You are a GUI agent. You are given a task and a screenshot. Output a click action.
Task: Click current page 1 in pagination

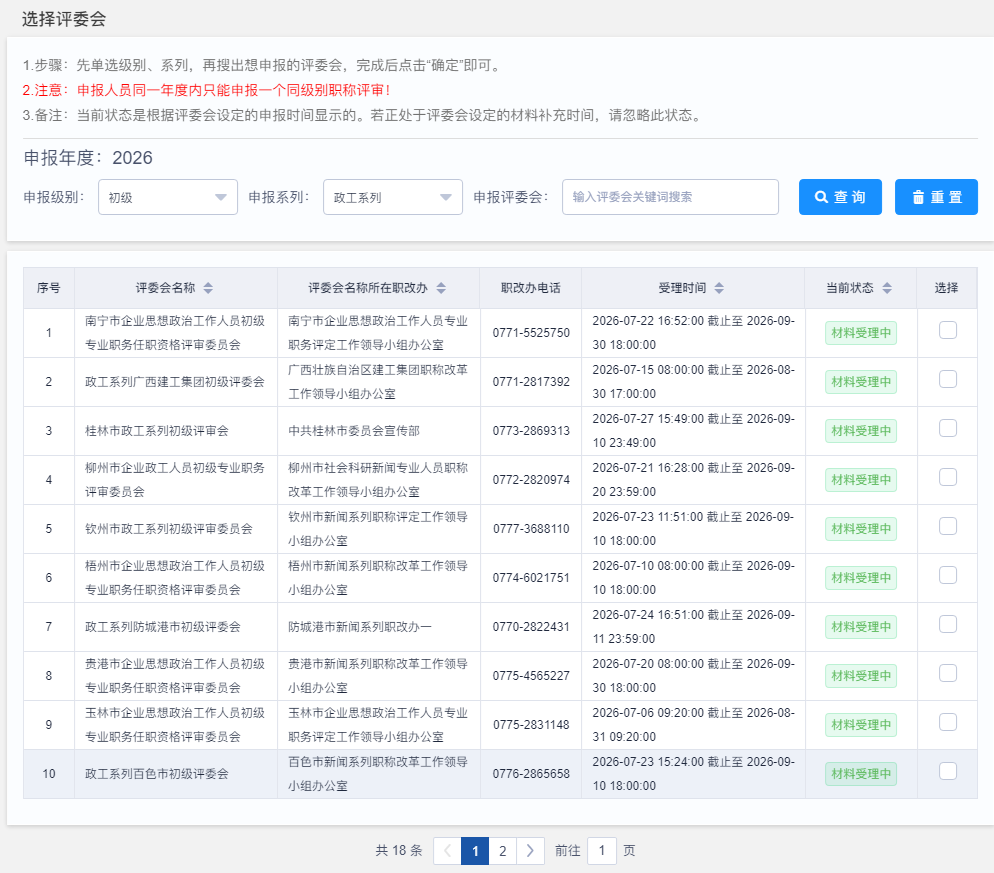[475, 851]
